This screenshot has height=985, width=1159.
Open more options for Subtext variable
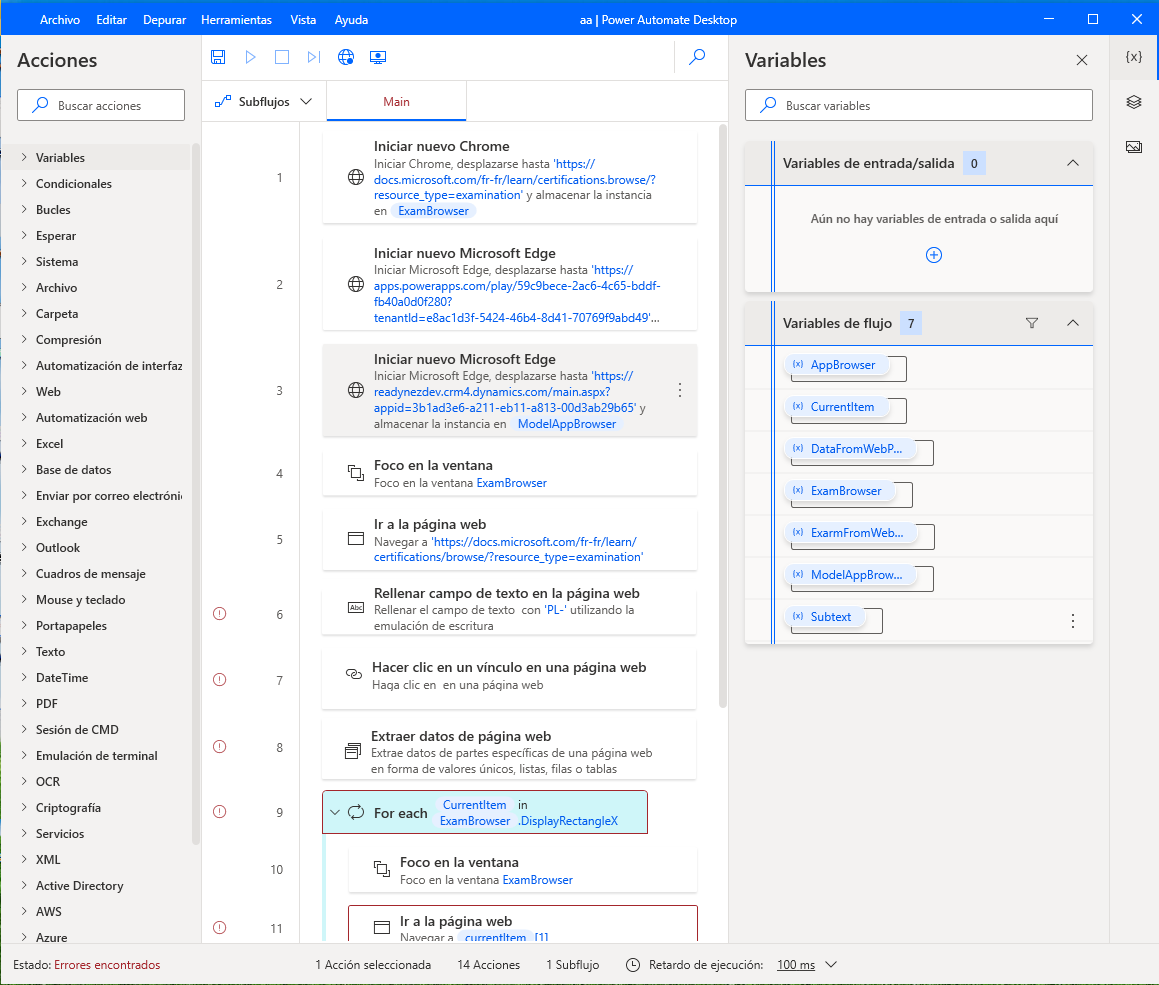point(1073,621)
